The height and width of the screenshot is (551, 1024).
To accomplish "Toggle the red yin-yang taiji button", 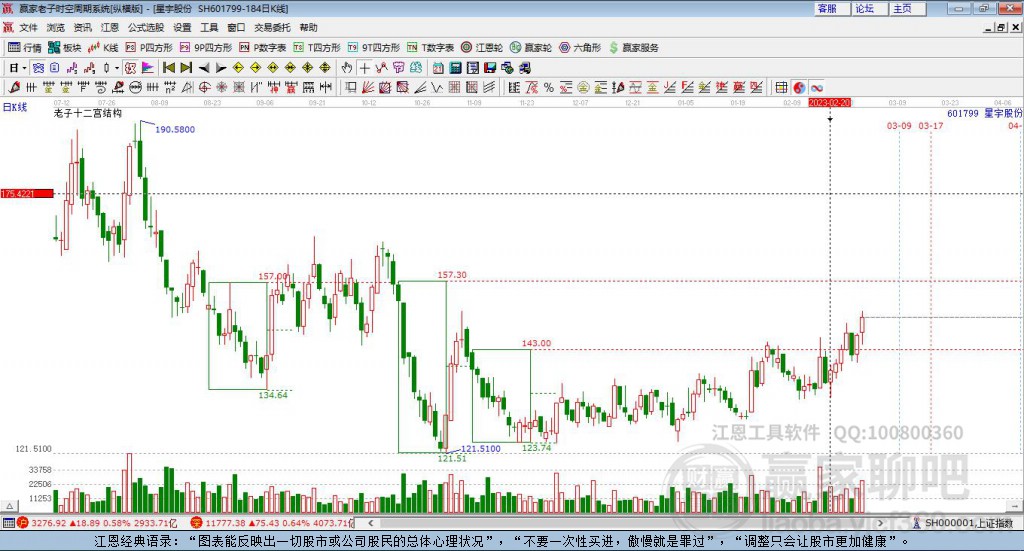I will (799, 87).
